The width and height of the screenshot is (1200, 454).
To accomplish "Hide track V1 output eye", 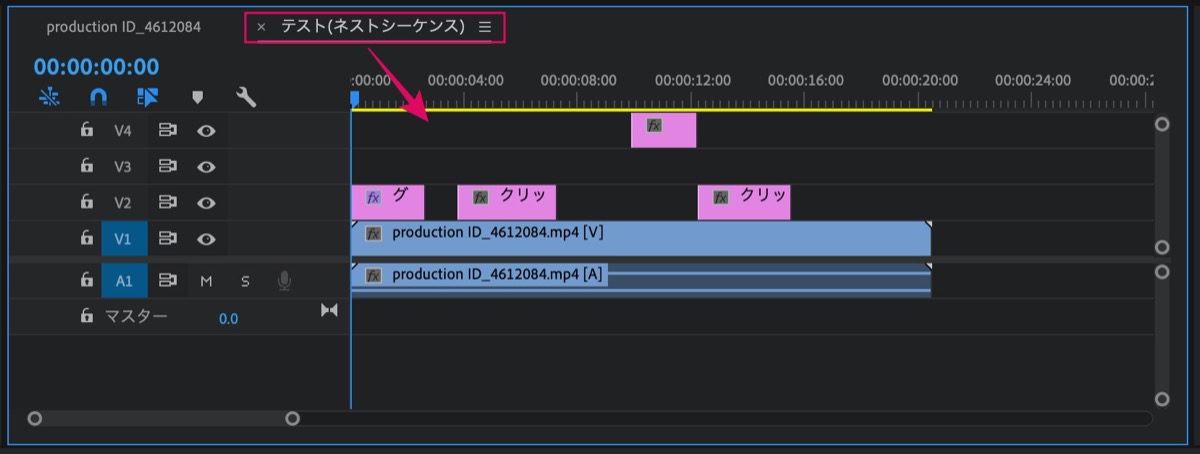I will [206, 238].
